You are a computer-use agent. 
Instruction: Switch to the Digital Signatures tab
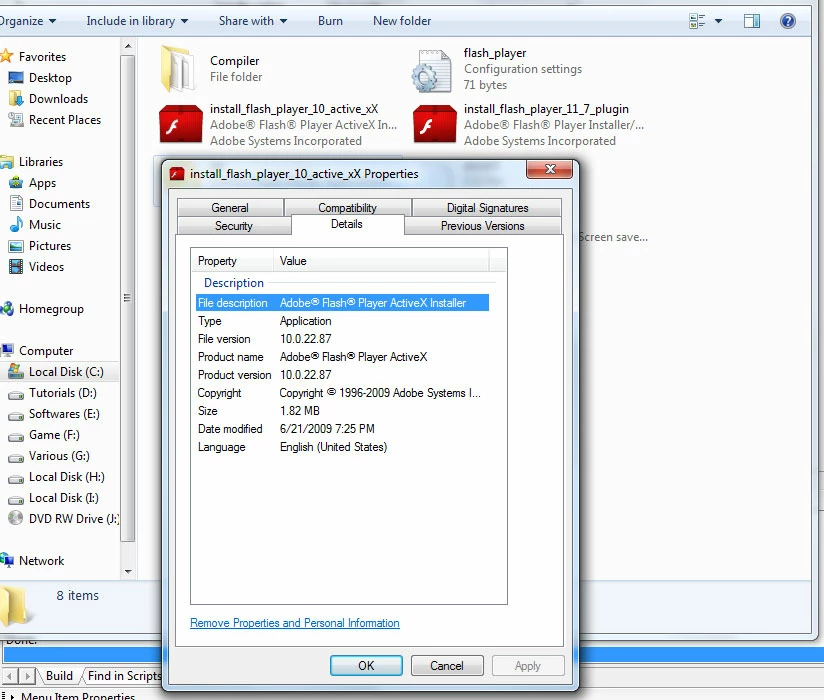487,208
